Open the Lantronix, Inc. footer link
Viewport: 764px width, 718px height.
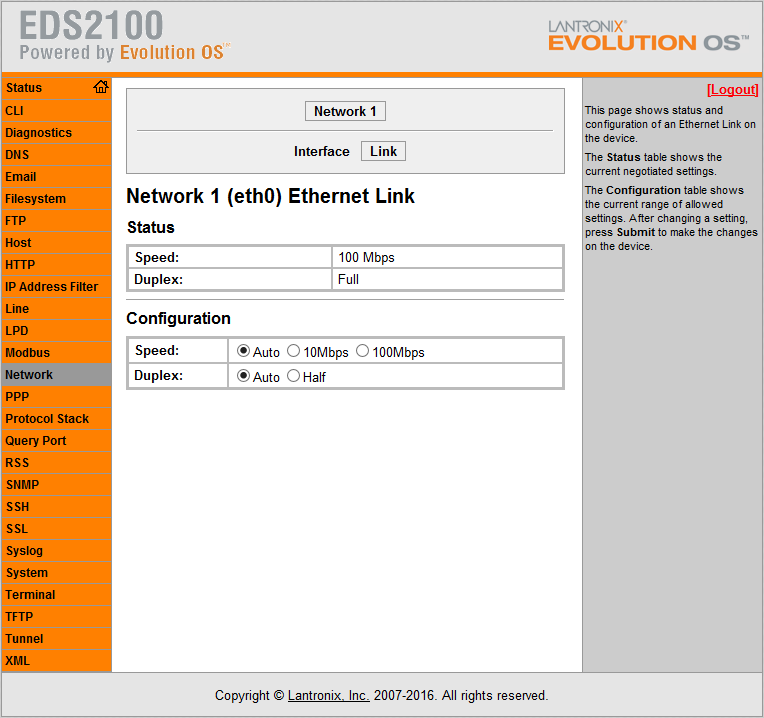pyautogui.click(x=328, y=695)
